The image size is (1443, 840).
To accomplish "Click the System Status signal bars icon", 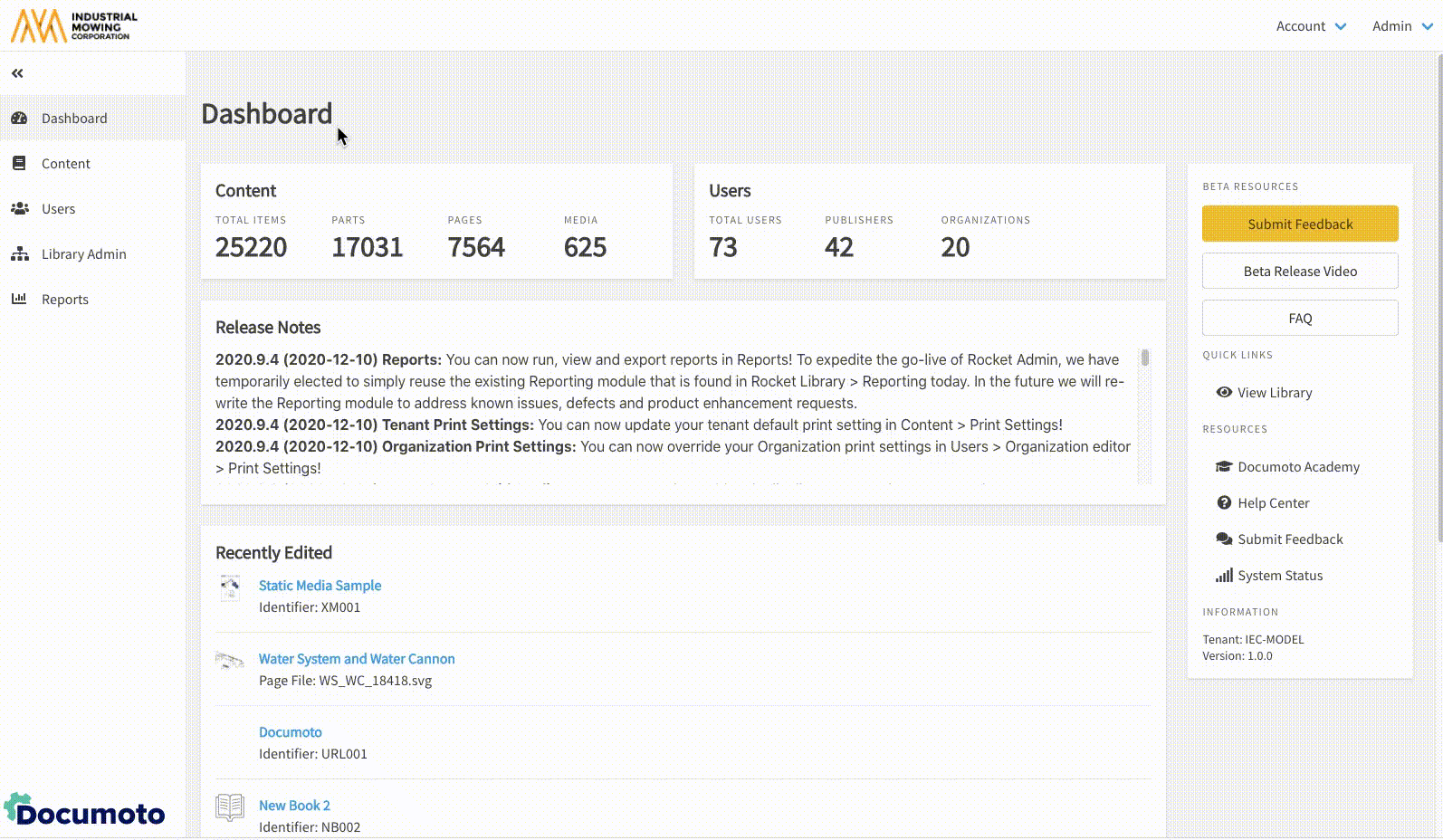I will point(1224,576).
